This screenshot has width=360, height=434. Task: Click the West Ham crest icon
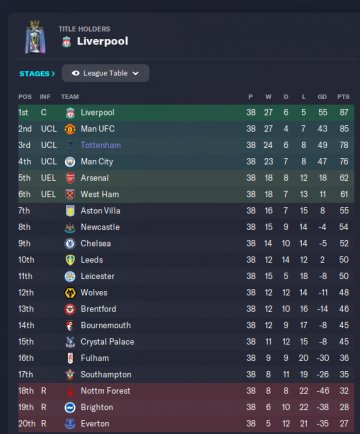coord(70,194)
